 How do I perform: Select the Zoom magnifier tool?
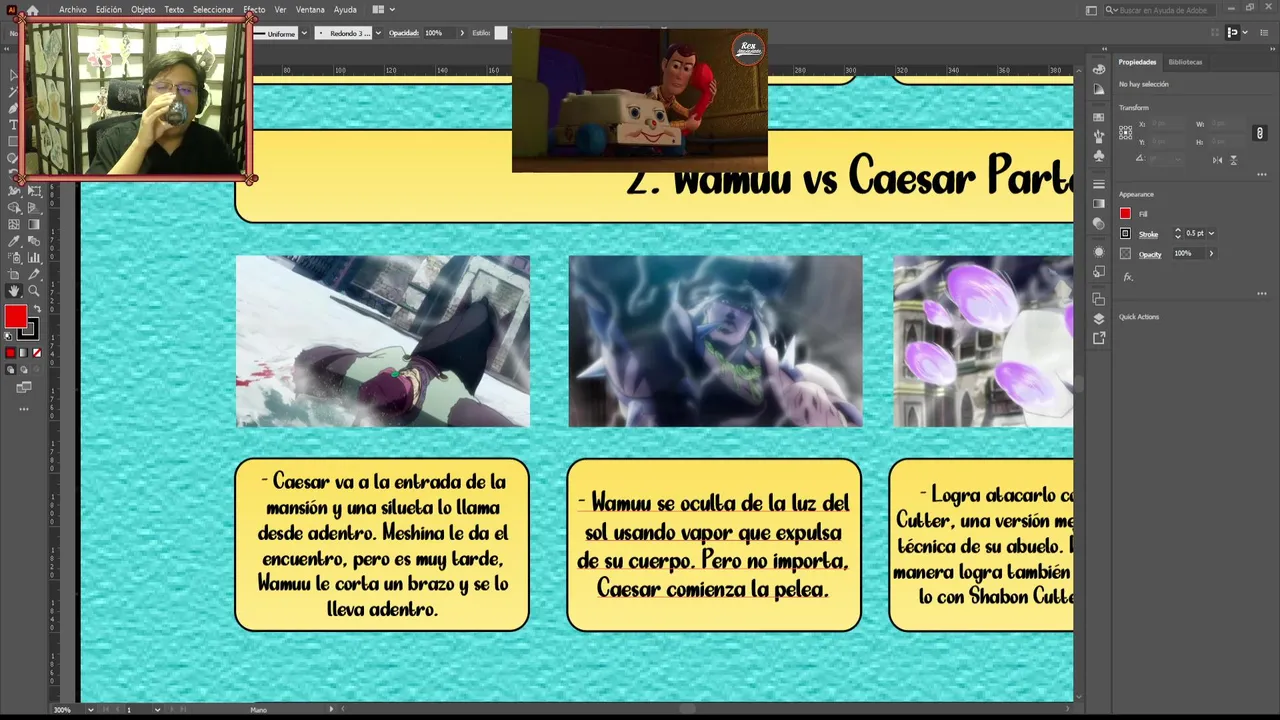coord(33,291)
